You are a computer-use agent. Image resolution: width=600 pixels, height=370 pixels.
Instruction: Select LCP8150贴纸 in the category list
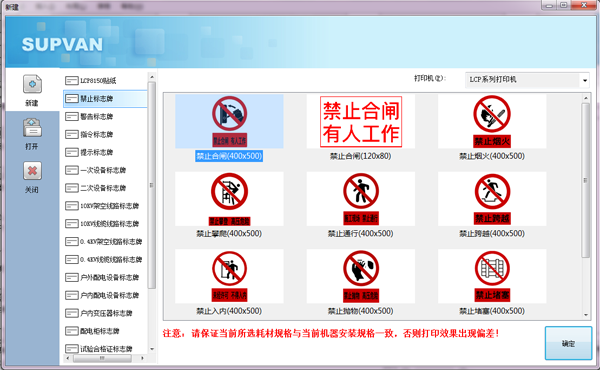click(x=105, y=81)
